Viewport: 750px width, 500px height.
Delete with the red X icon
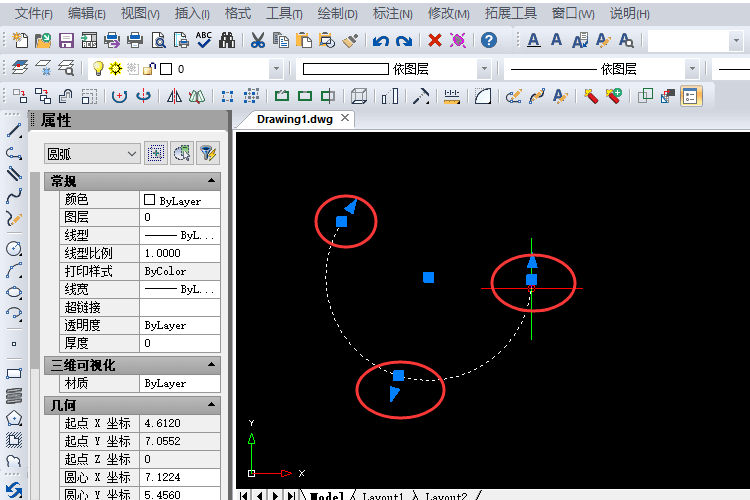(x=435, y=40)
